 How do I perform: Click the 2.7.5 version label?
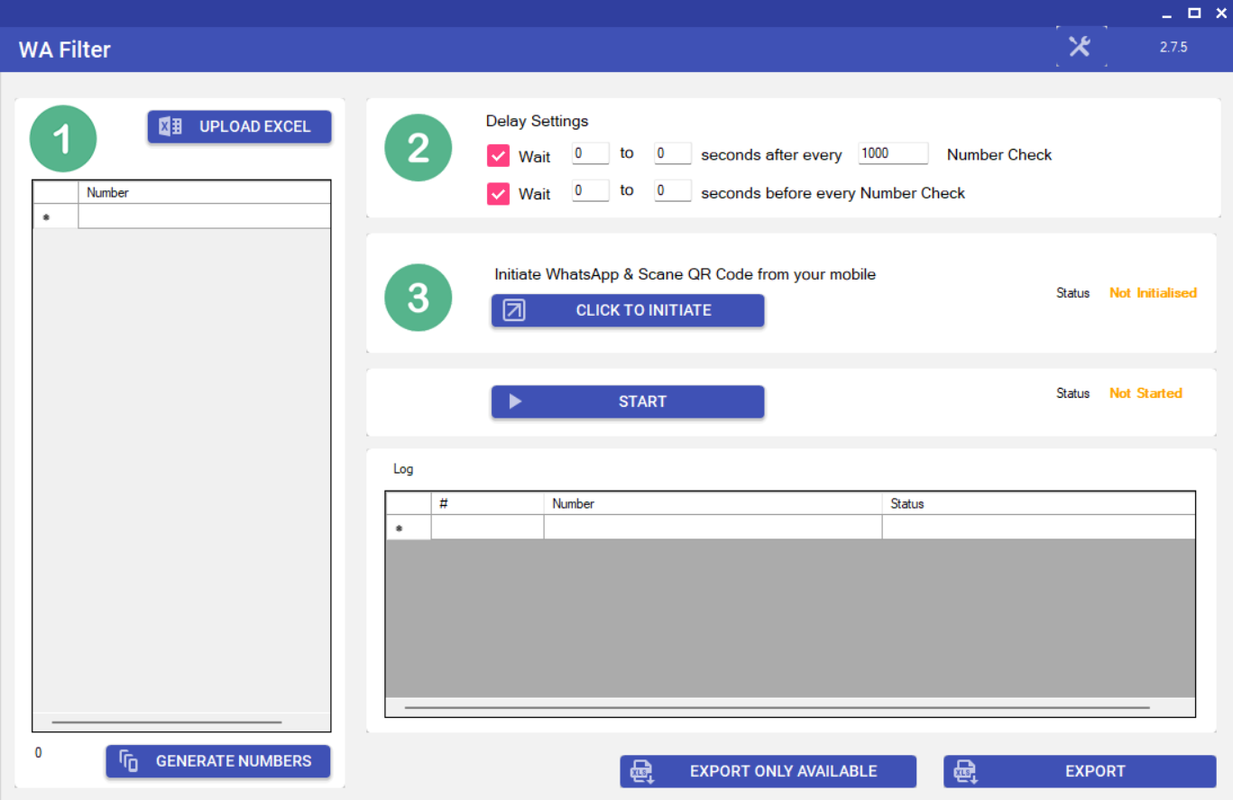[x=1173, y=47]
